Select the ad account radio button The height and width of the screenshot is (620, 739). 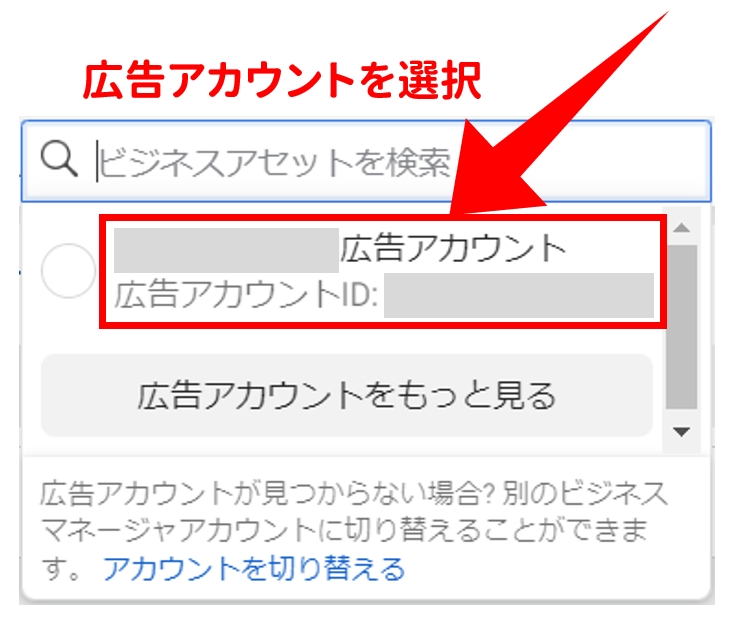pyautogui.click(x=68, y=271)
